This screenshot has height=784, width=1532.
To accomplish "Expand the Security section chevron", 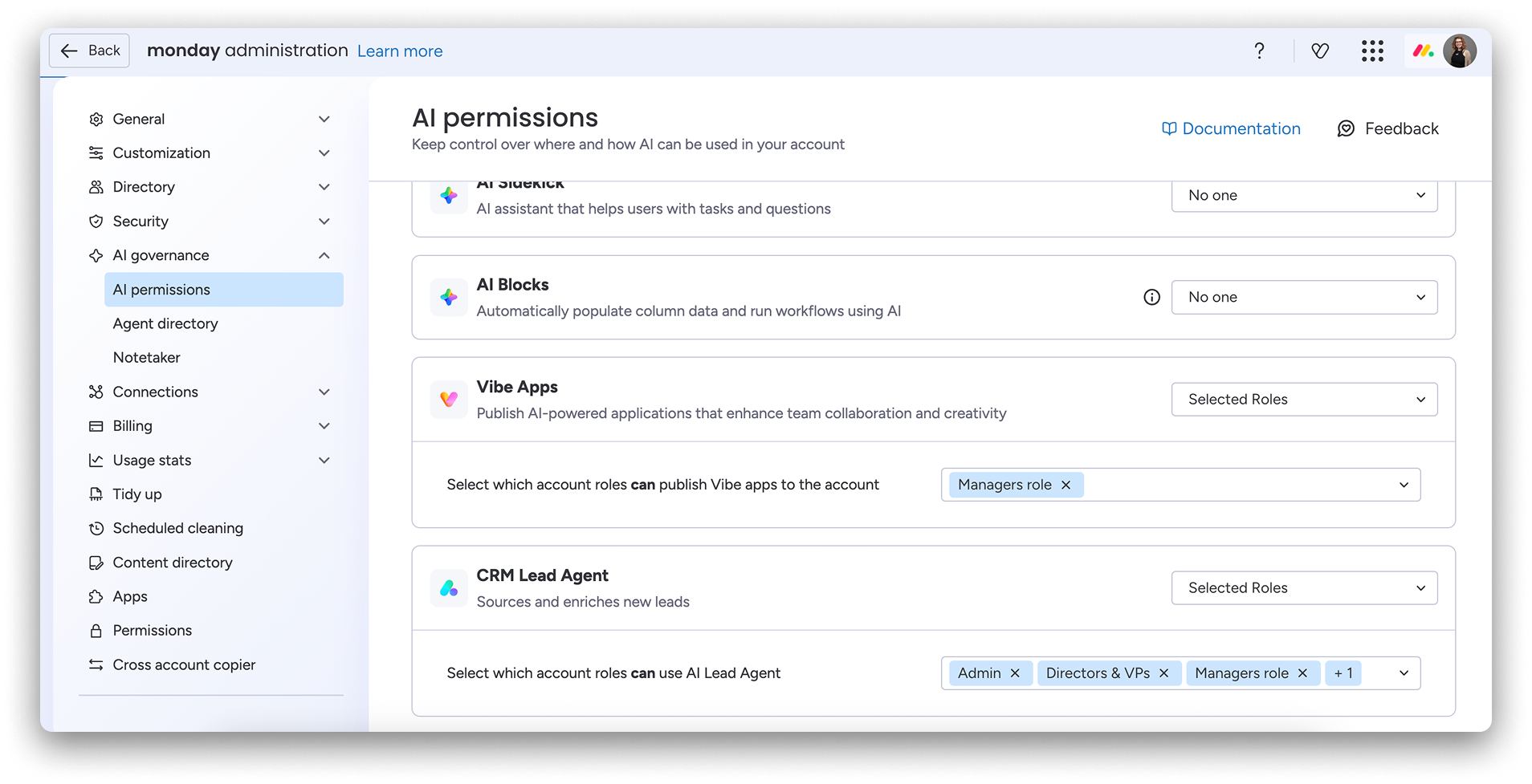I will [324, 221].
